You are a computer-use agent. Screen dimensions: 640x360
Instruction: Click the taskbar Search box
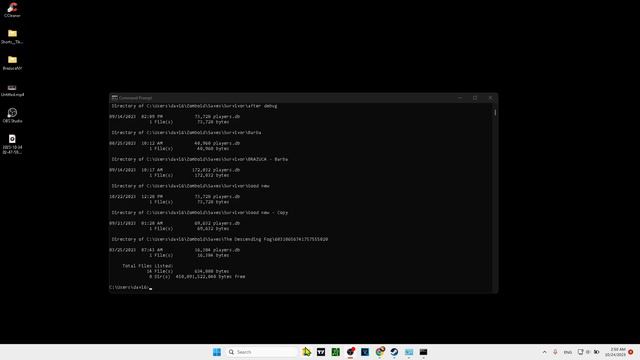coord(261,352)
